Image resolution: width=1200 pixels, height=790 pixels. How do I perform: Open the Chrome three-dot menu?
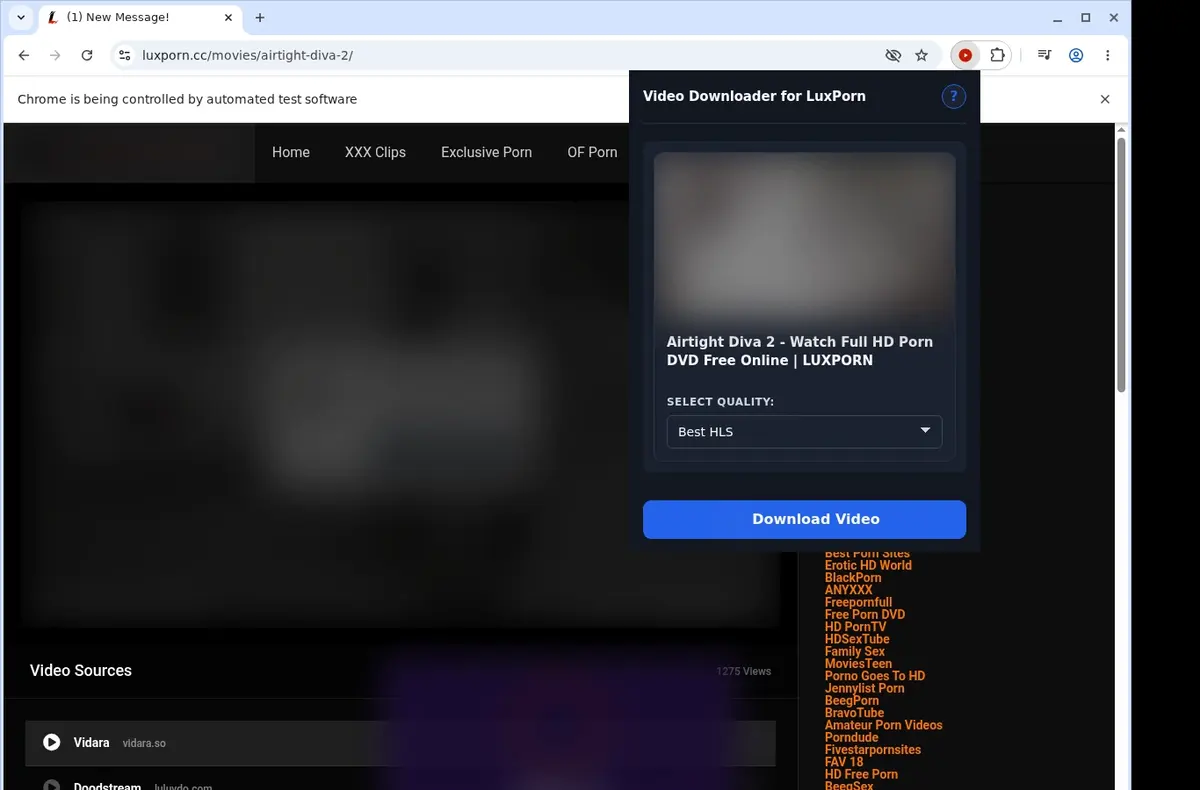click(x=1108, y=56)
